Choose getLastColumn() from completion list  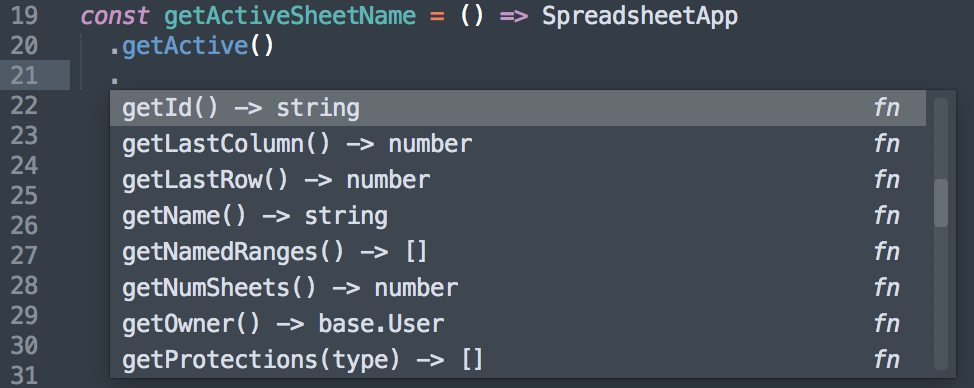point(517,144)
